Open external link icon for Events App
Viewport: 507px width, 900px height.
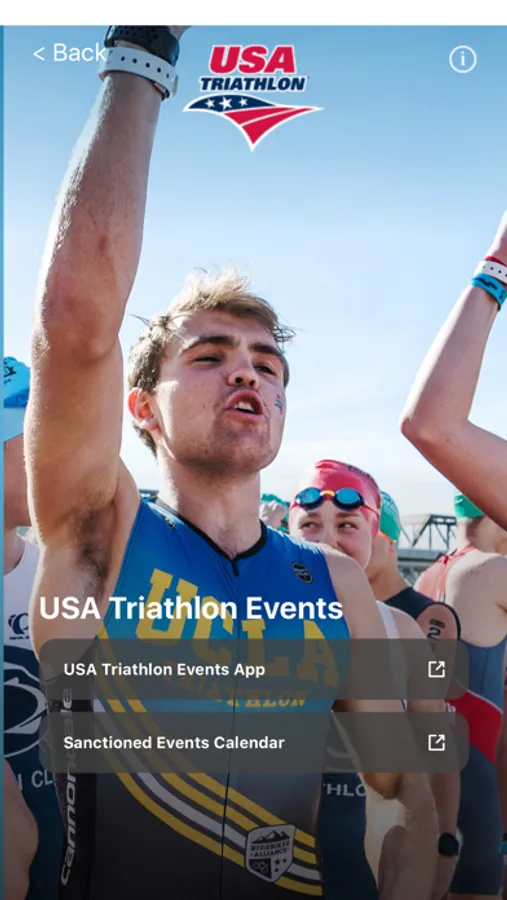click(x=436, y=669)
